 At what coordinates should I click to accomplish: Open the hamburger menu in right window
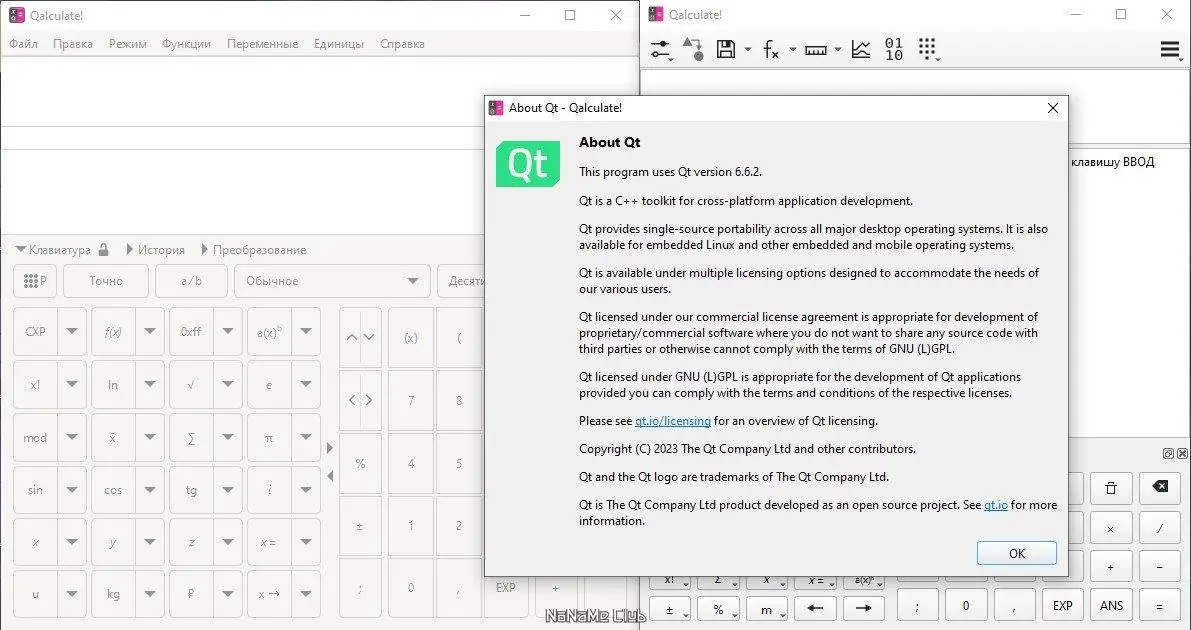[x=1170, y=50]
